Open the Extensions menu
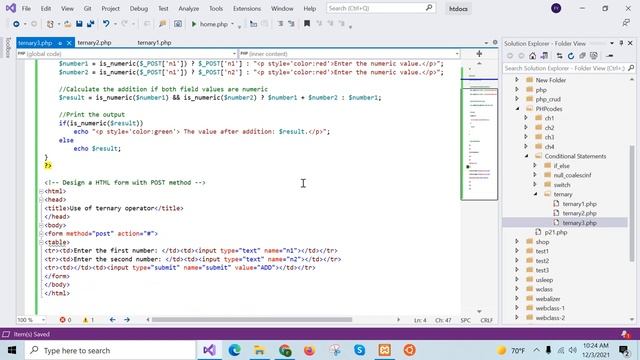 [x=247, y=9]
